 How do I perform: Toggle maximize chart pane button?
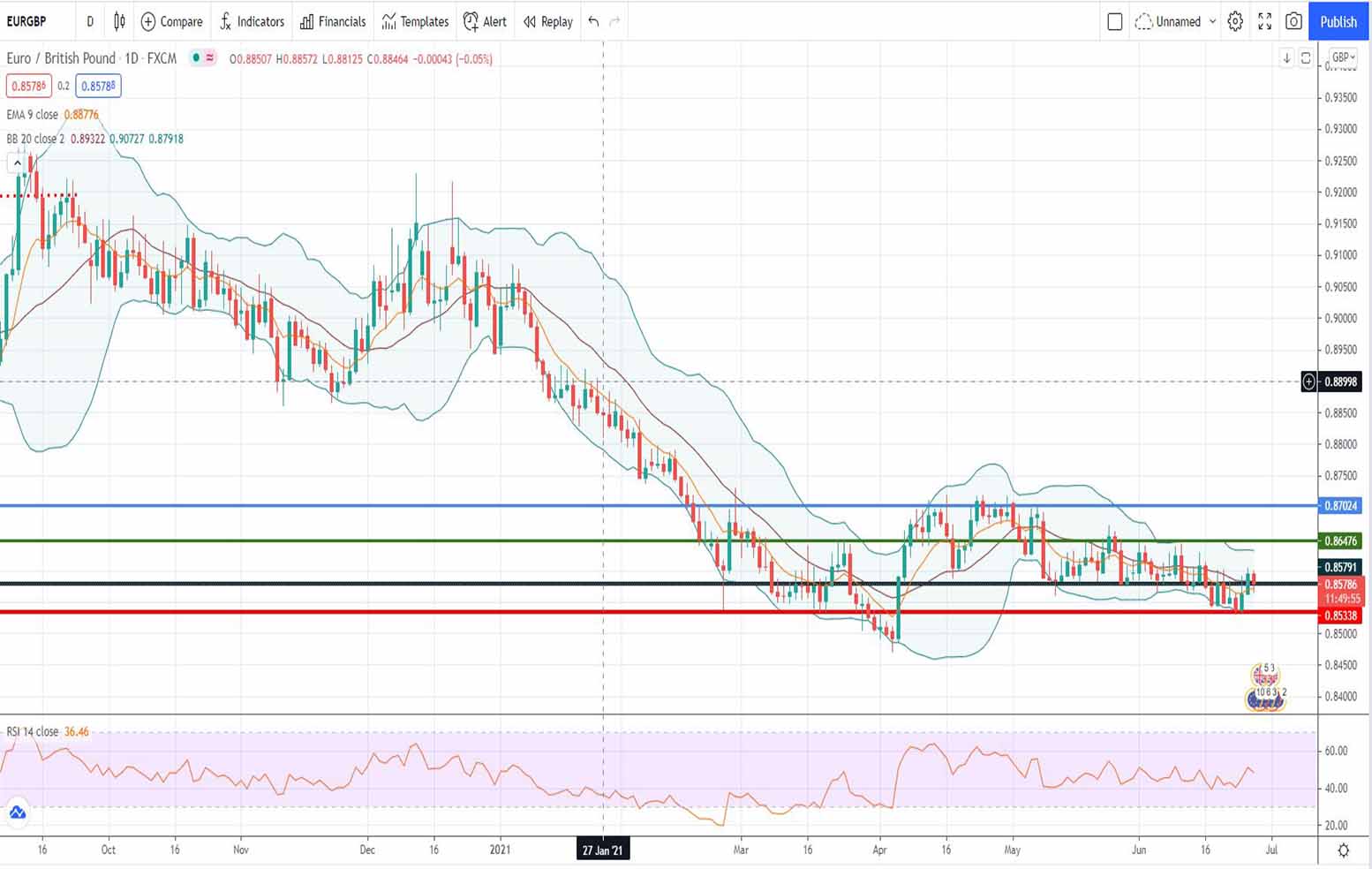[1305, 58]
